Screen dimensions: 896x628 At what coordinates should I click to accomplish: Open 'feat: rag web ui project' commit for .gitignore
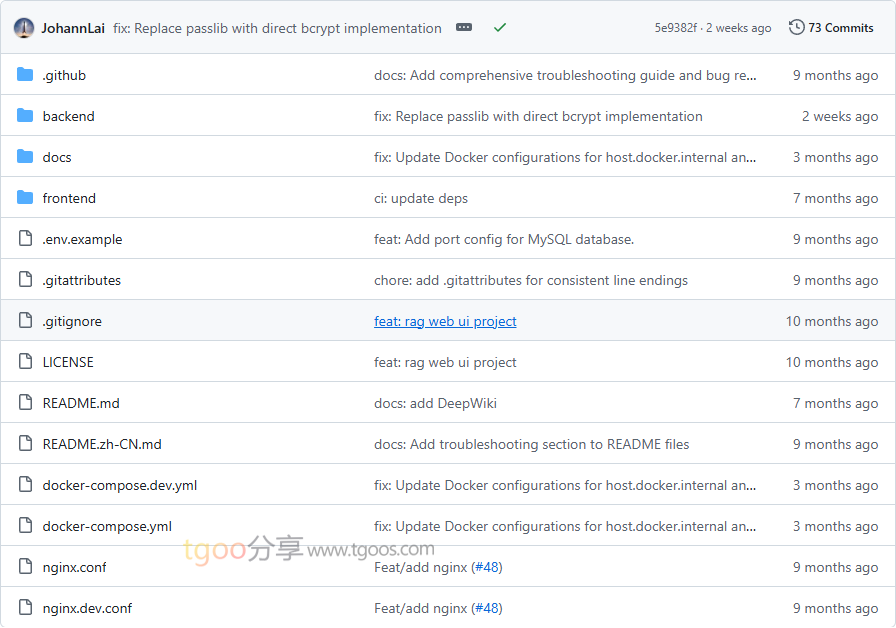445,321
